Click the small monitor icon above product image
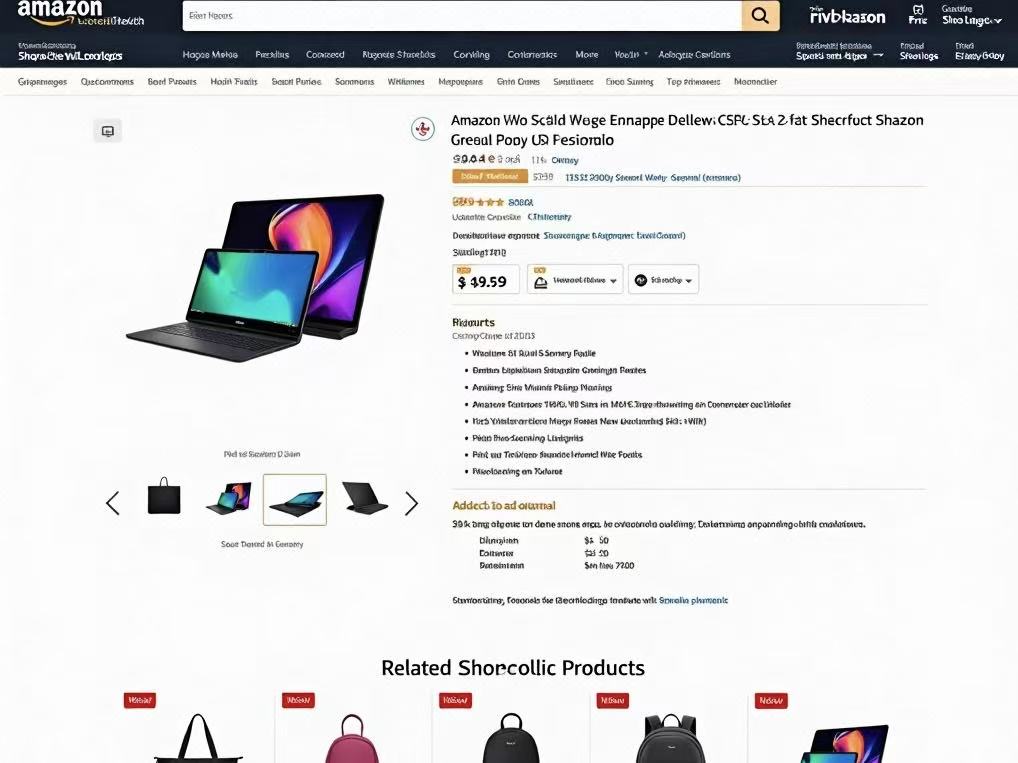This screenshot has height=763, width=1018. coord(108,131)
